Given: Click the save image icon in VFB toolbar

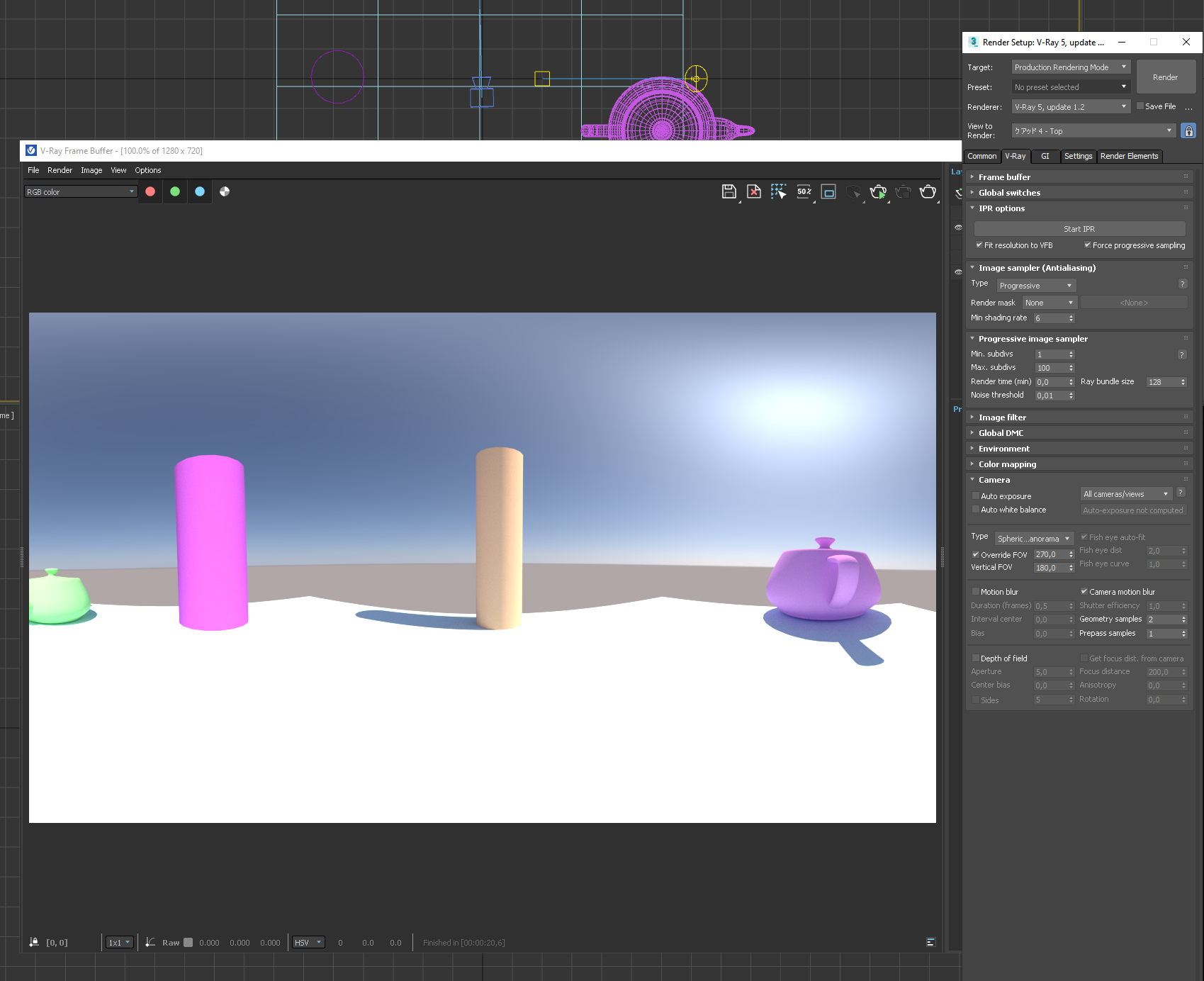Looking at the screenshot, I should click(728, 191).
